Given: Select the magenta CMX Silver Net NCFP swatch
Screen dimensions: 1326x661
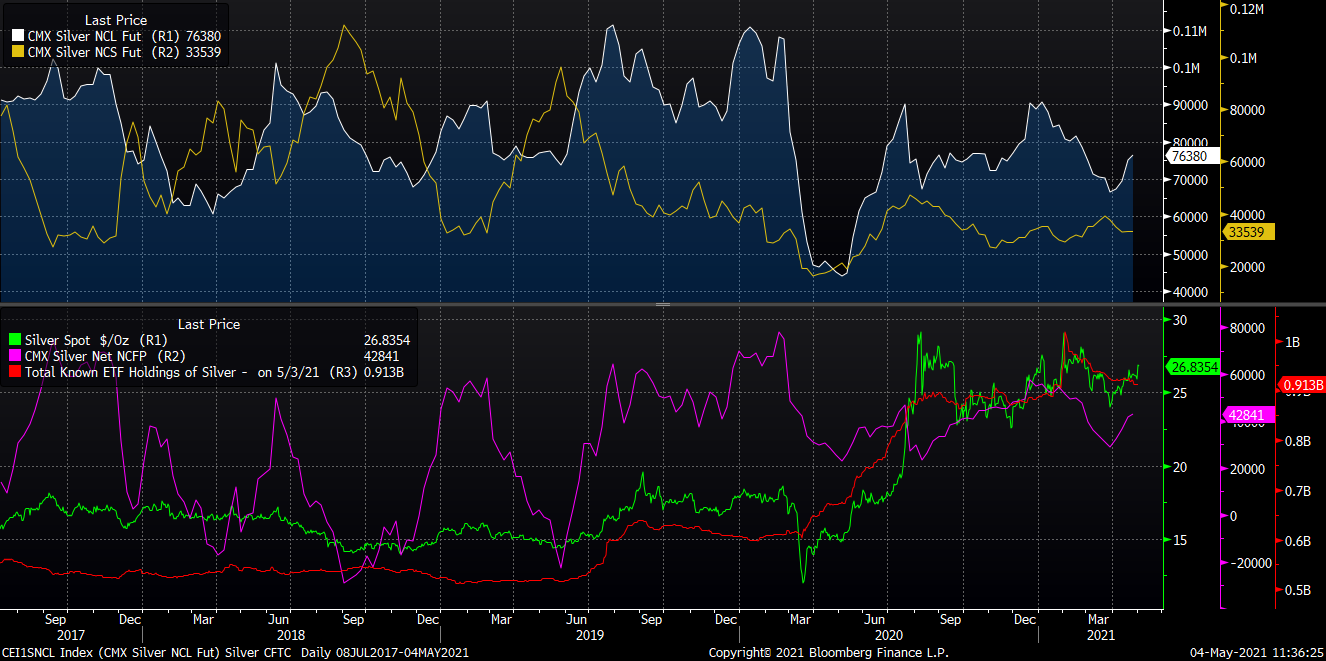Looking at the screenshot, I should 12,356.
